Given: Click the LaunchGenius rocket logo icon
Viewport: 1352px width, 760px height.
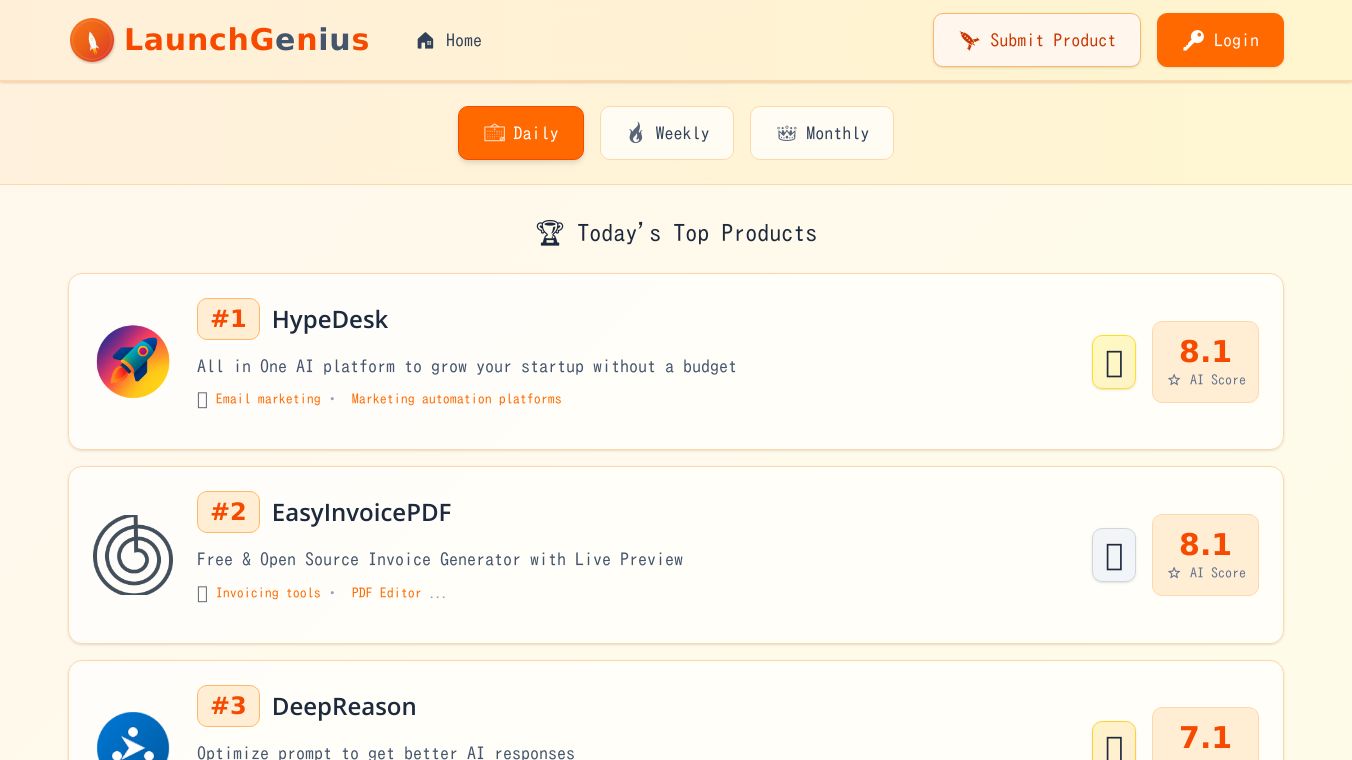Looking at the screenshot, I should coord(92,40).
